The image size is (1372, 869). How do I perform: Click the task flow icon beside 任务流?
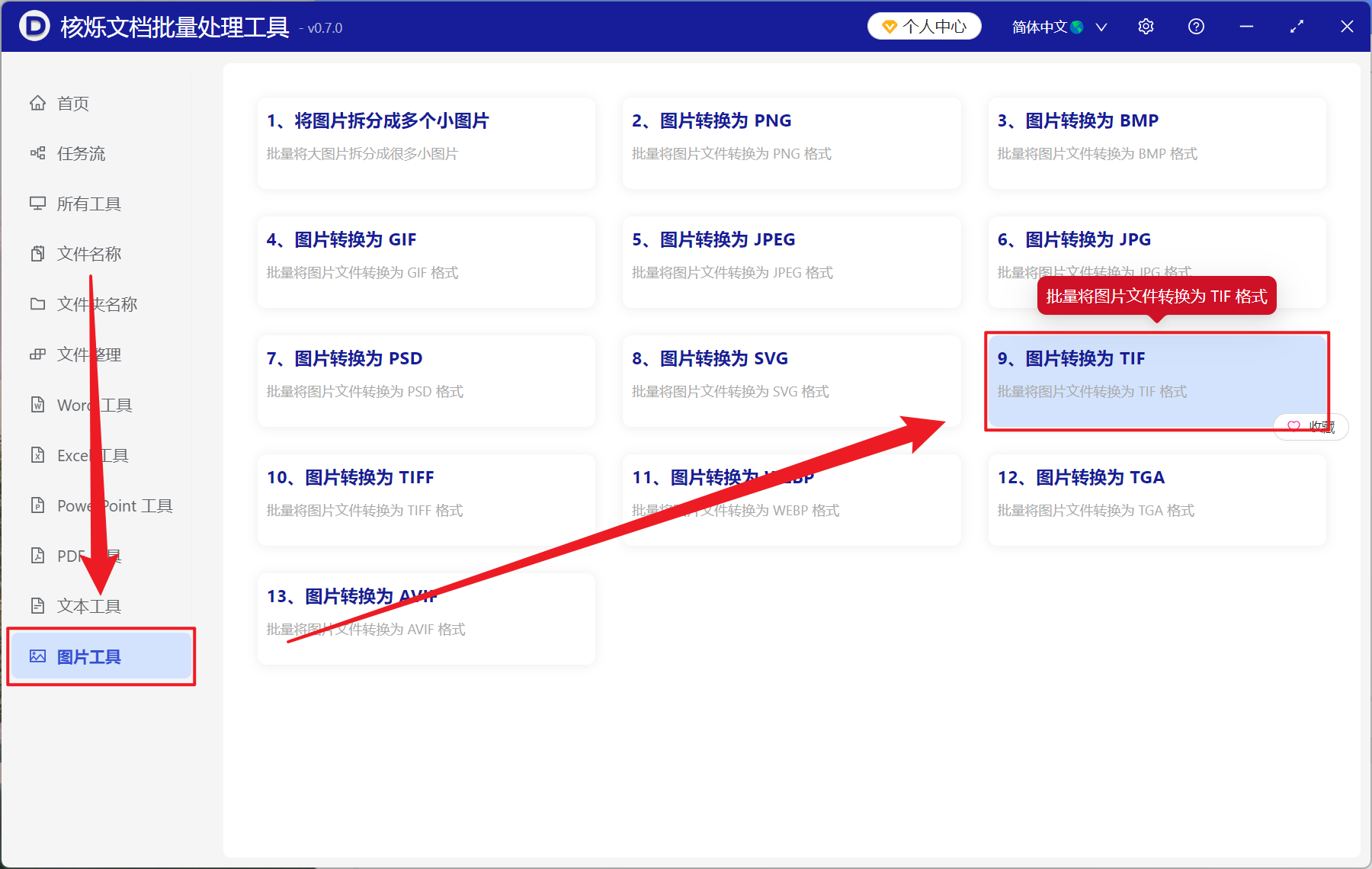pyautogui.click(x=37, y=153)
